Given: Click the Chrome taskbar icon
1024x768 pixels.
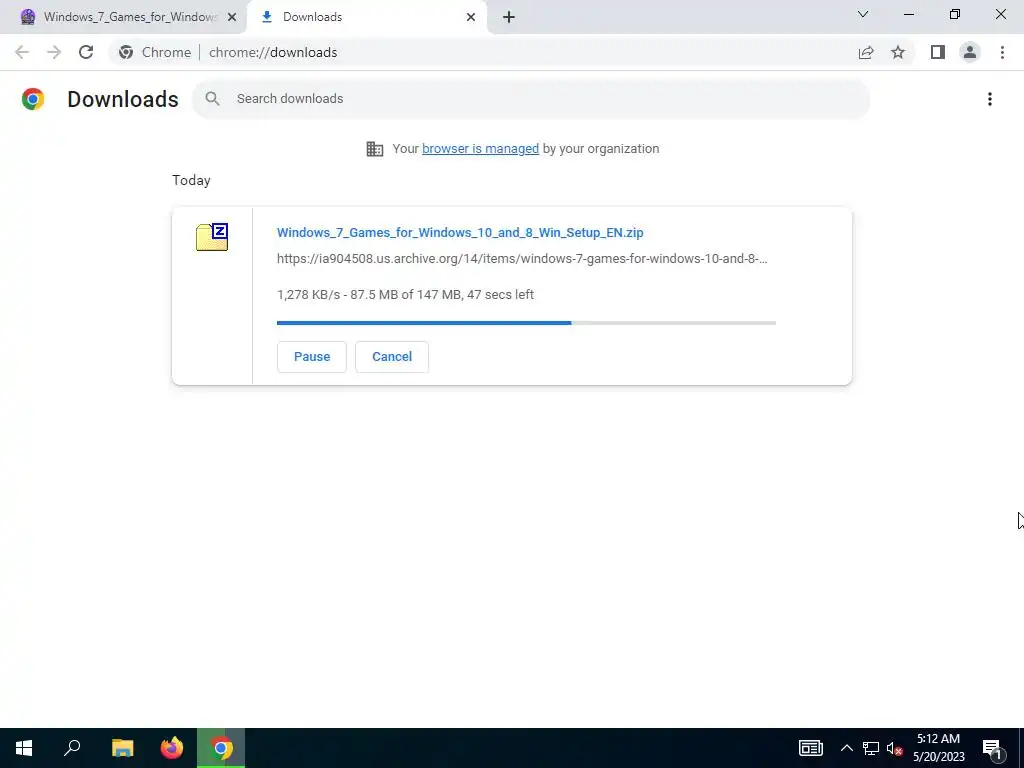Looking at the screenshot, I should [221, 748].
